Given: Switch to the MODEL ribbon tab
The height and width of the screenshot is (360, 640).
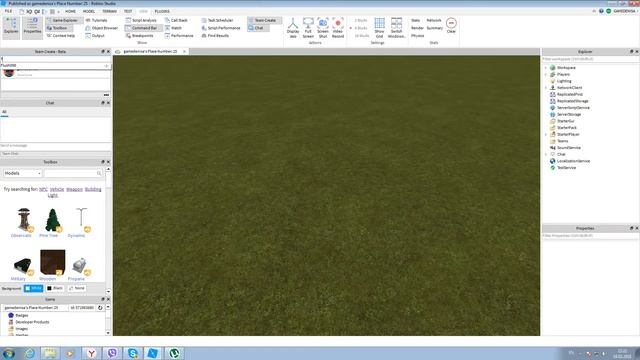Looking at the screenshot, I should coord(89,11).
